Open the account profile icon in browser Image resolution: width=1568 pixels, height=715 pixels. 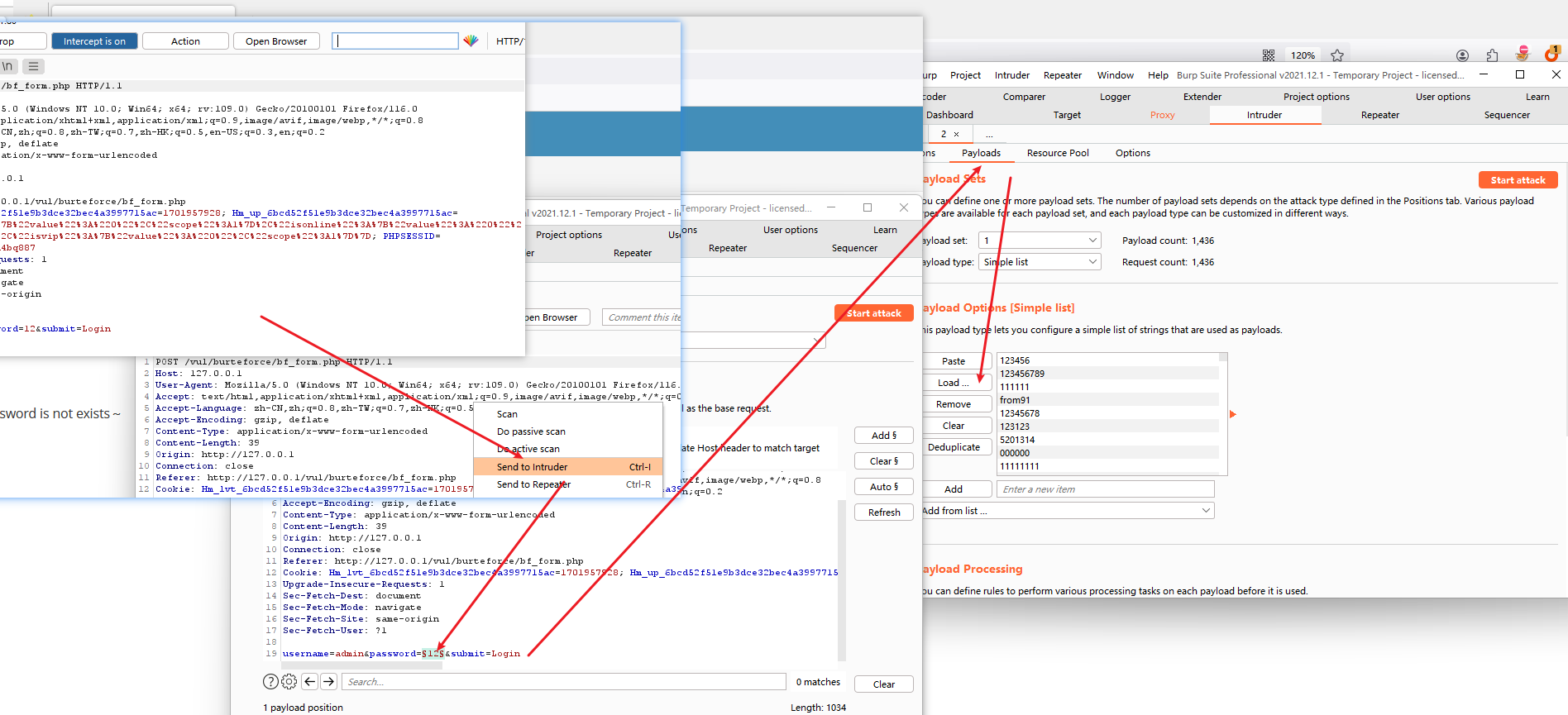point(1462,55)
